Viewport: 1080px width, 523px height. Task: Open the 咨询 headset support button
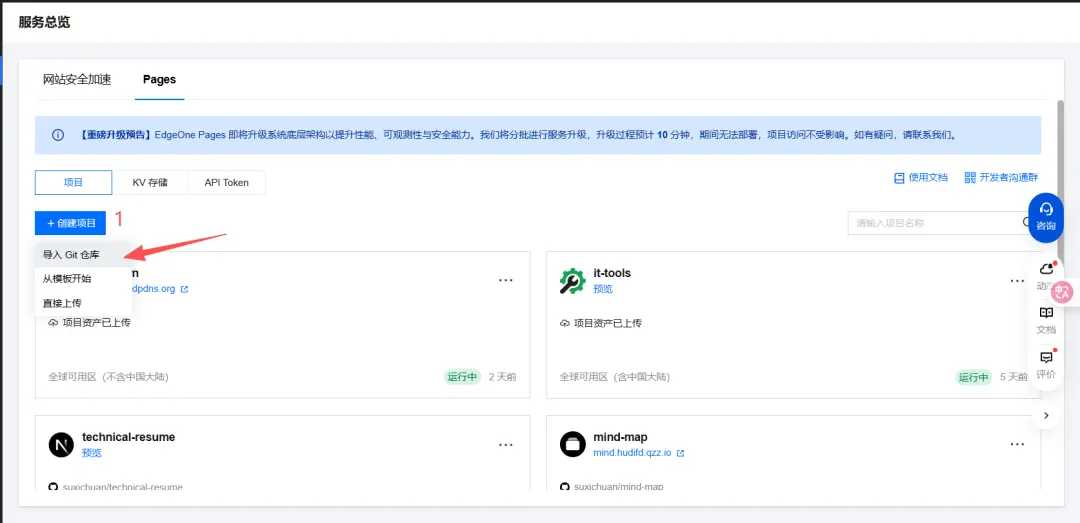point(1046,217)
